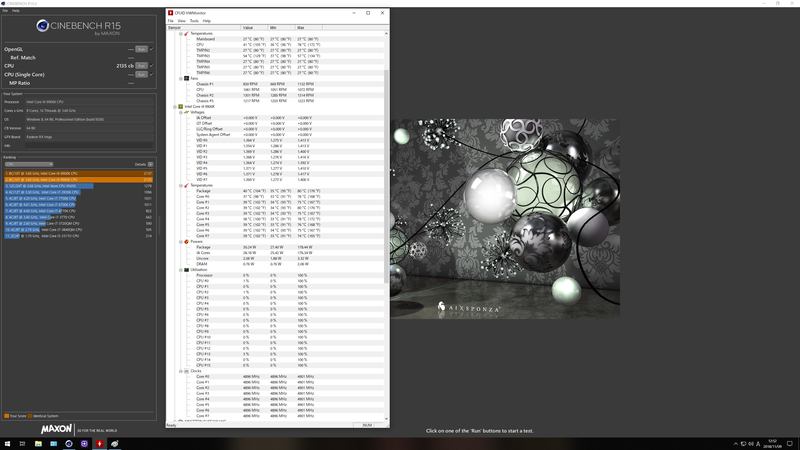800x450 pixels.
Task: Toggle the OpenGL test checkbox
Action: (152, 49)
